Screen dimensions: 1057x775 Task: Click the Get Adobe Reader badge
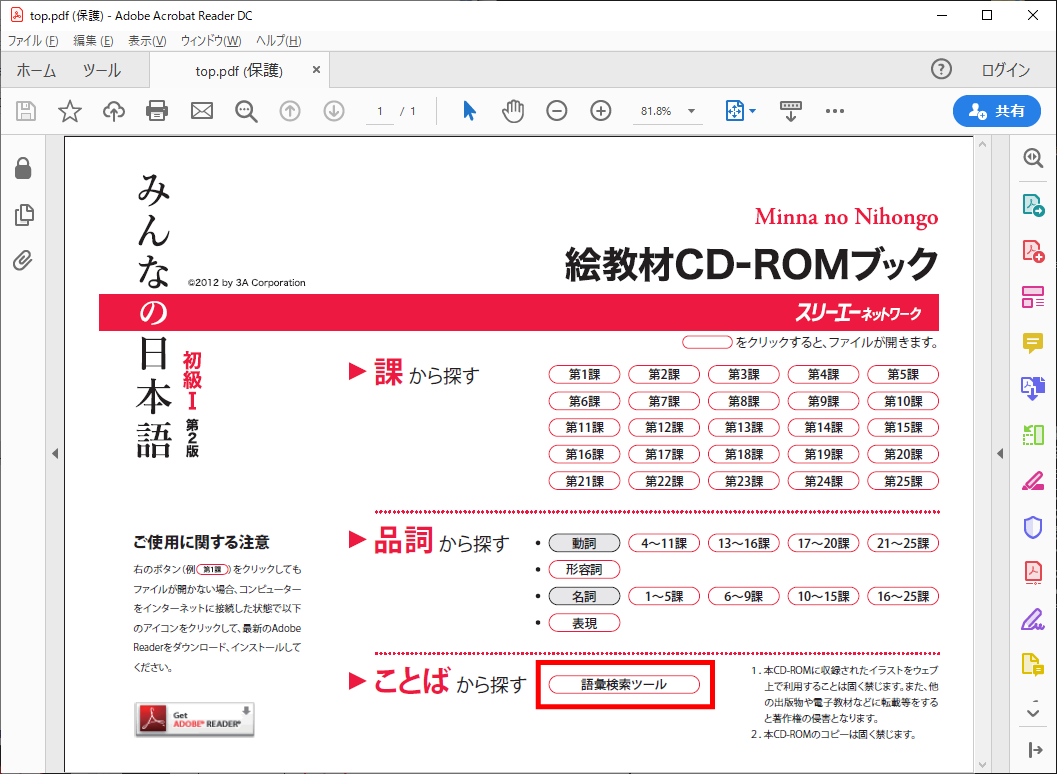pyautogui.click(x=194, y=720)
